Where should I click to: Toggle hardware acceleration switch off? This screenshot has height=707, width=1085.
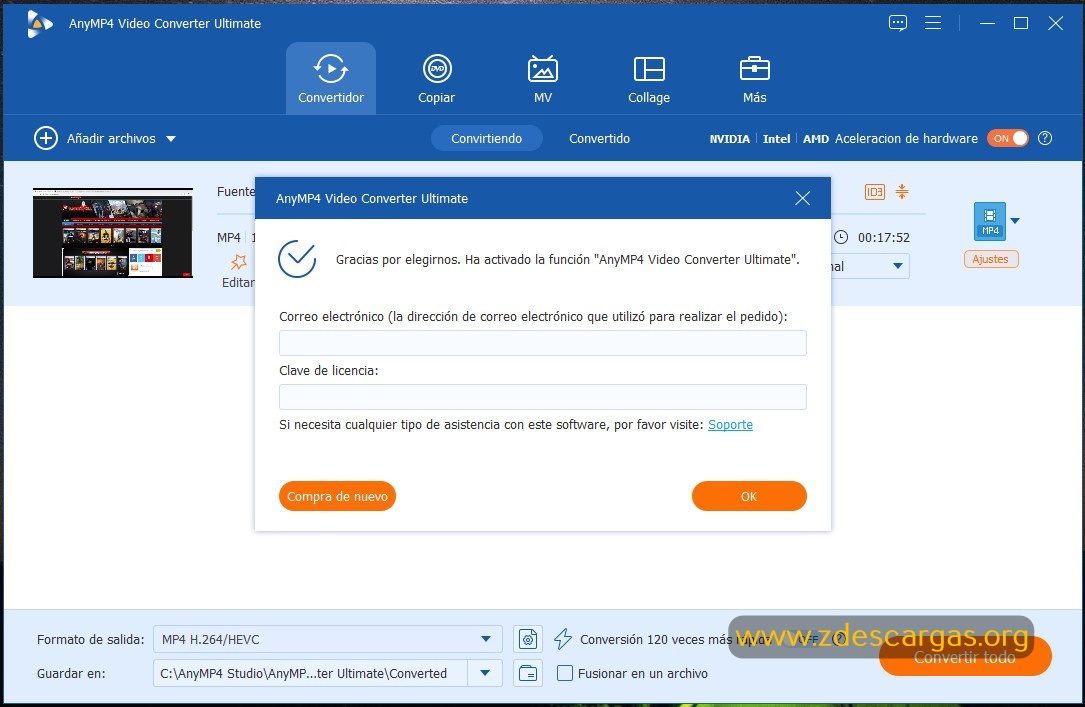1008,138
